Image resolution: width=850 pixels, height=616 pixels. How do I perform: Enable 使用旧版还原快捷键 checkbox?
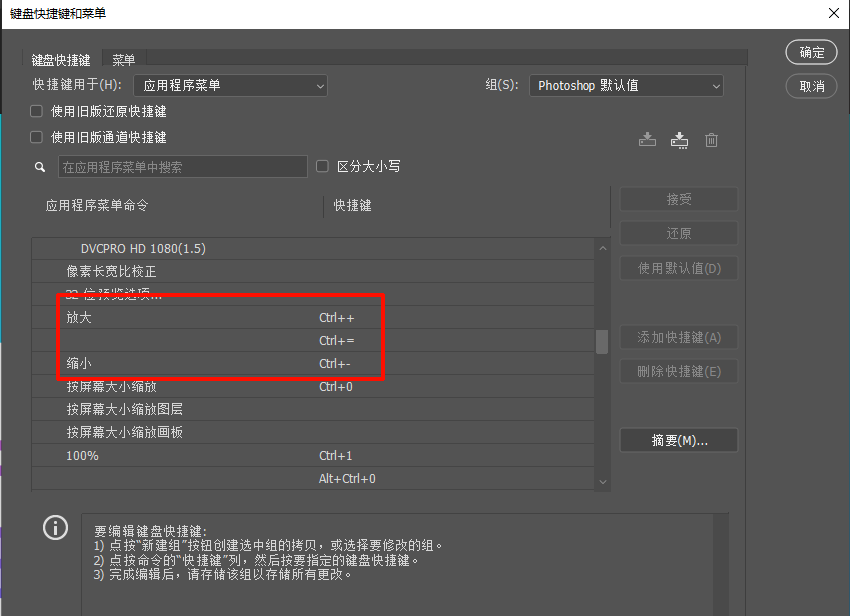[x=35, y=111]
